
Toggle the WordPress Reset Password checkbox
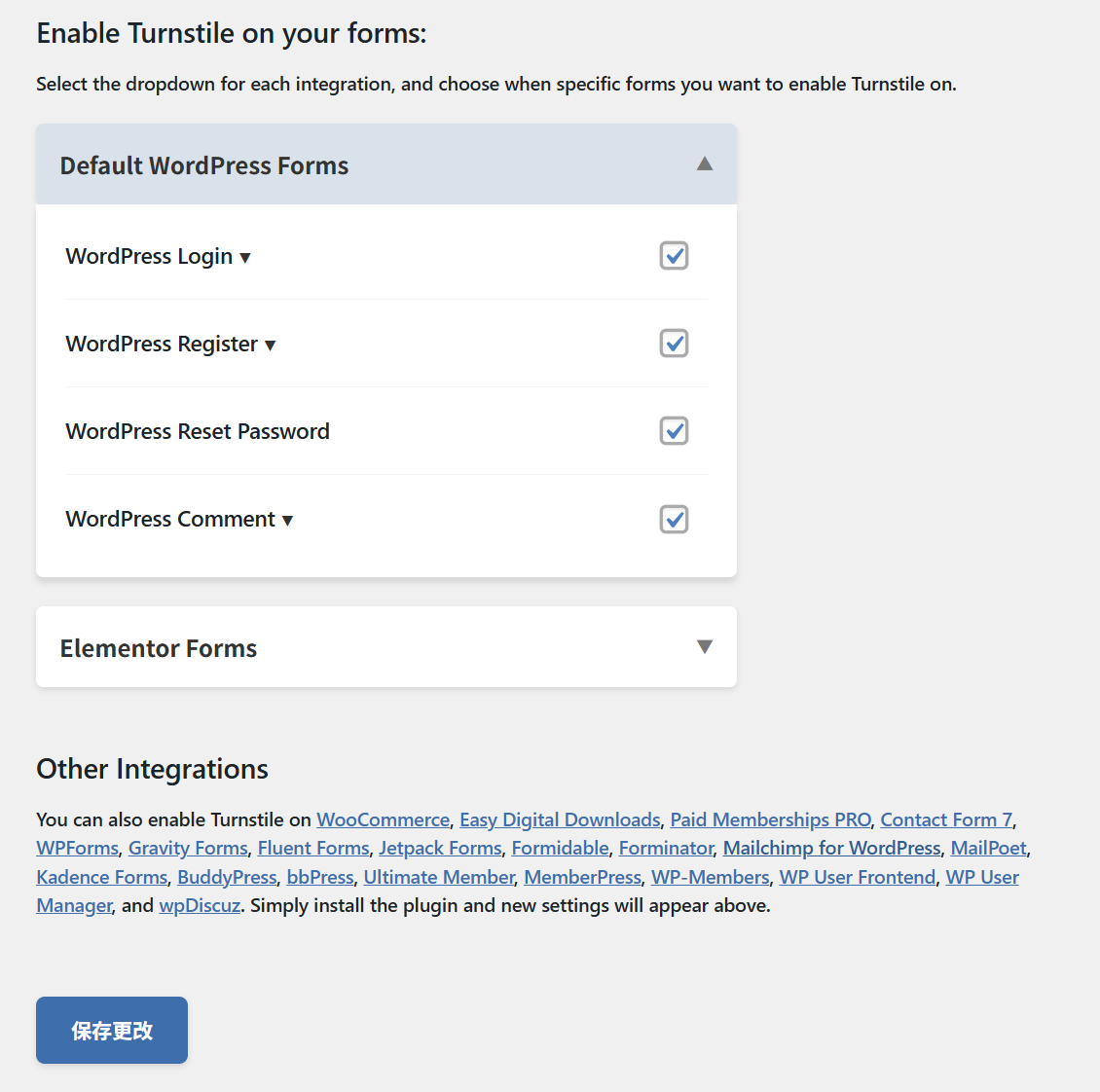tap(674, 431)
